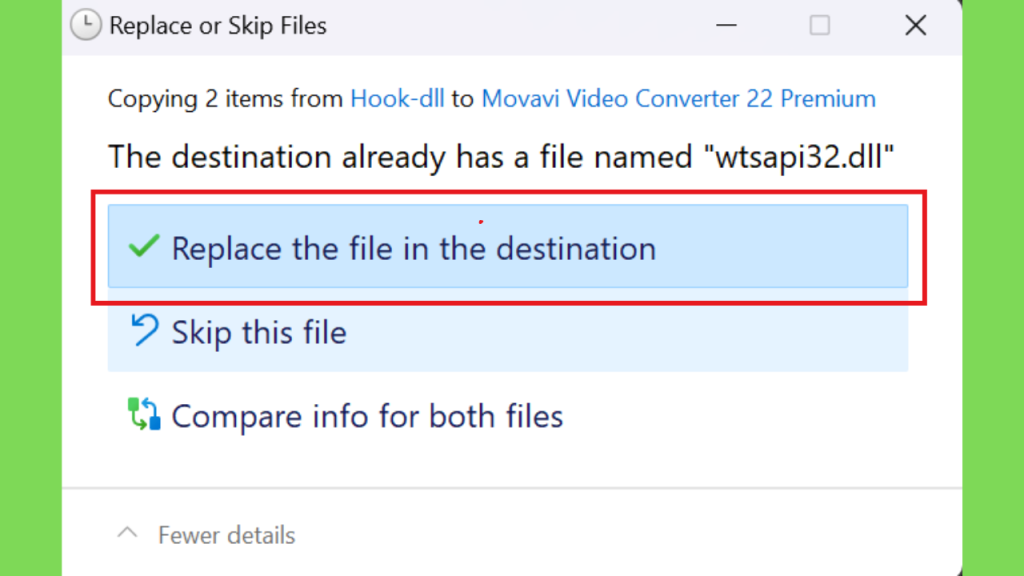Open Movavi Video Converter 22 Premium link
Screen dimensions: 1024x576
tap(679, 99)
